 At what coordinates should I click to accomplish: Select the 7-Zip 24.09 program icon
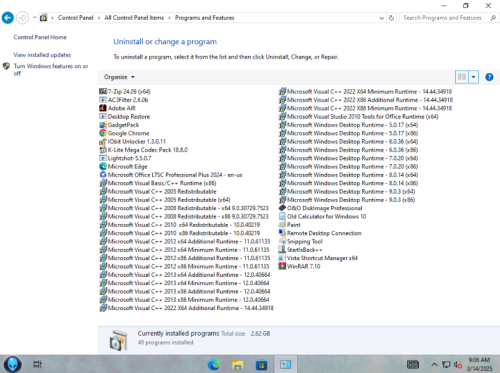point(103,91)
